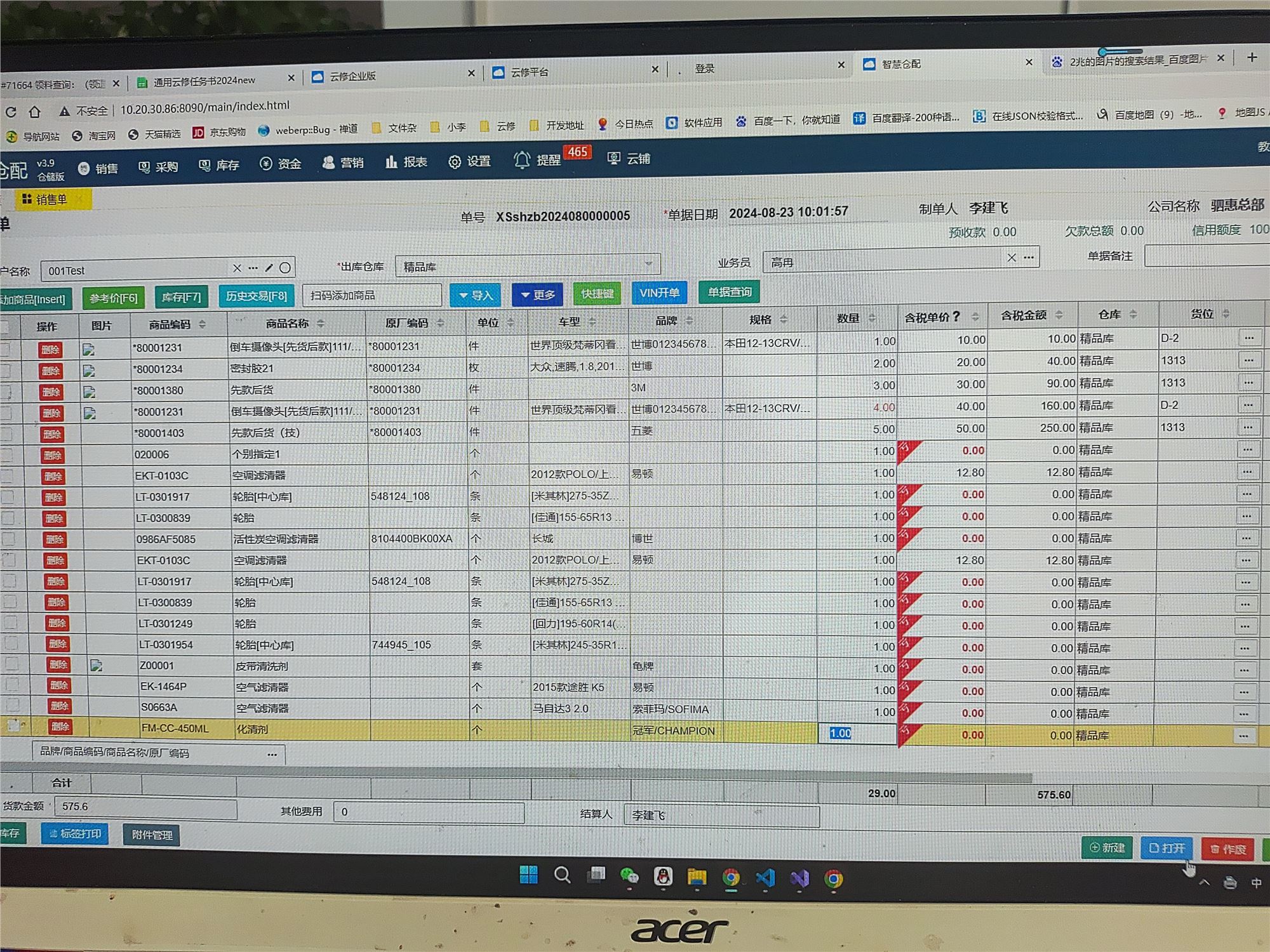Click the circle icon in 001Test field
Viewport: 1270px width, 952px height.
pyautogui.click(x=285, y=268)
